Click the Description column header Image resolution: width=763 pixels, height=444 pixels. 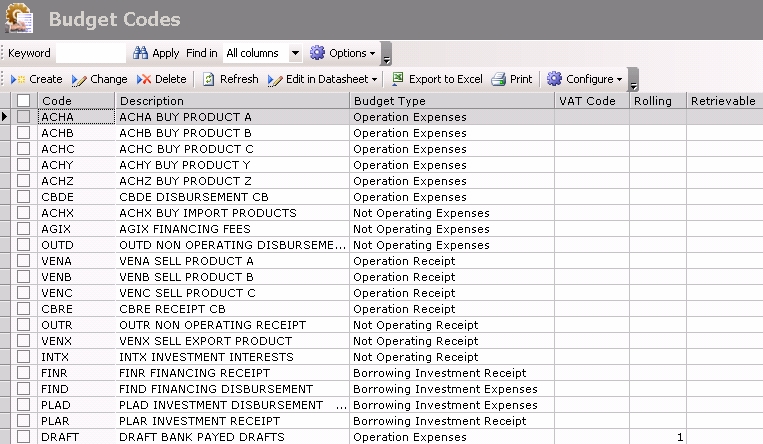point(232,101)
